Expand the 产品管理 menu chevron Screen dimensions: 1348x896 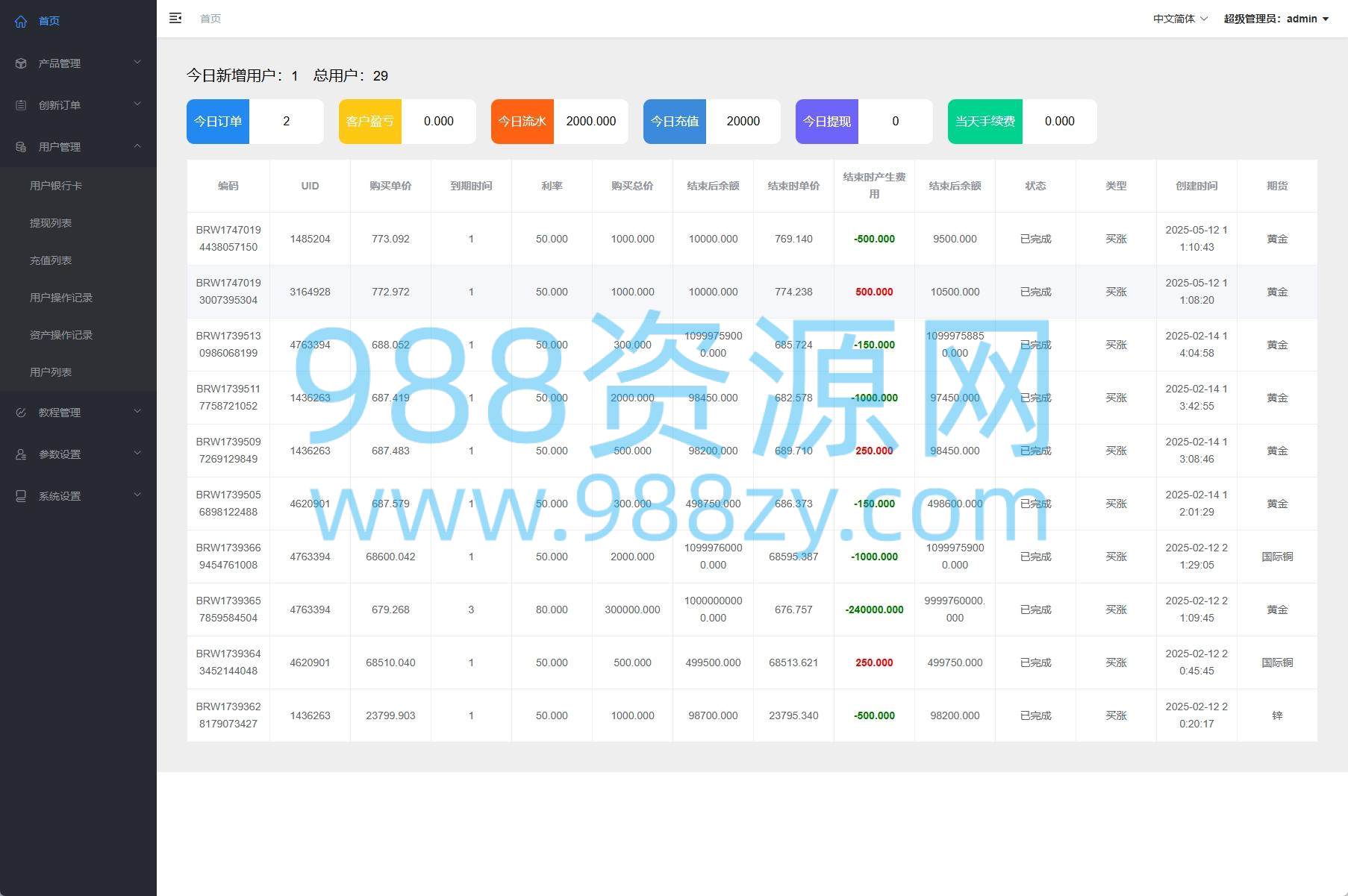point(137,63)
